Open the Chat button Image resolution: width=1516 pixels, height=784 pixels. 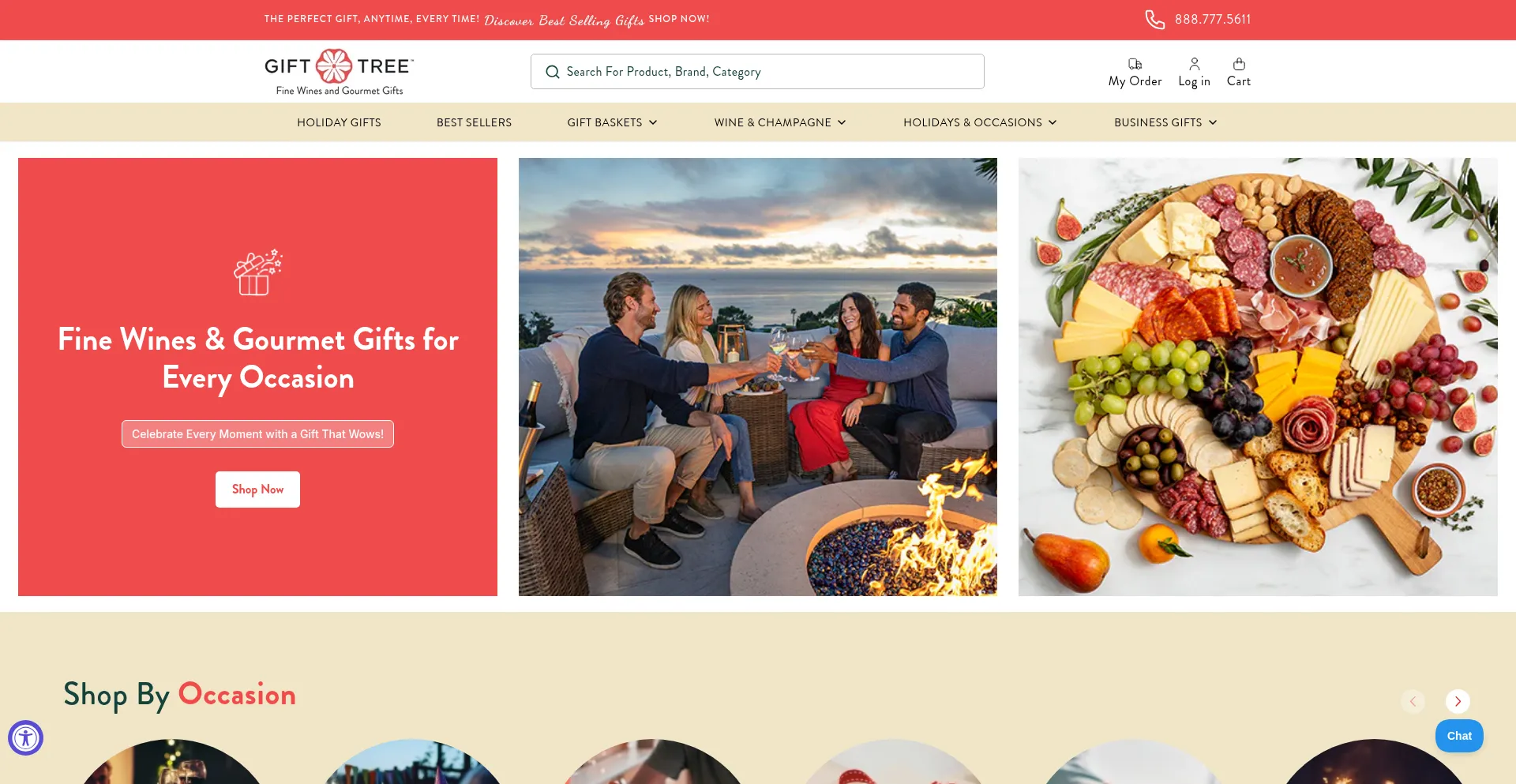click(x=1459, y=736)
